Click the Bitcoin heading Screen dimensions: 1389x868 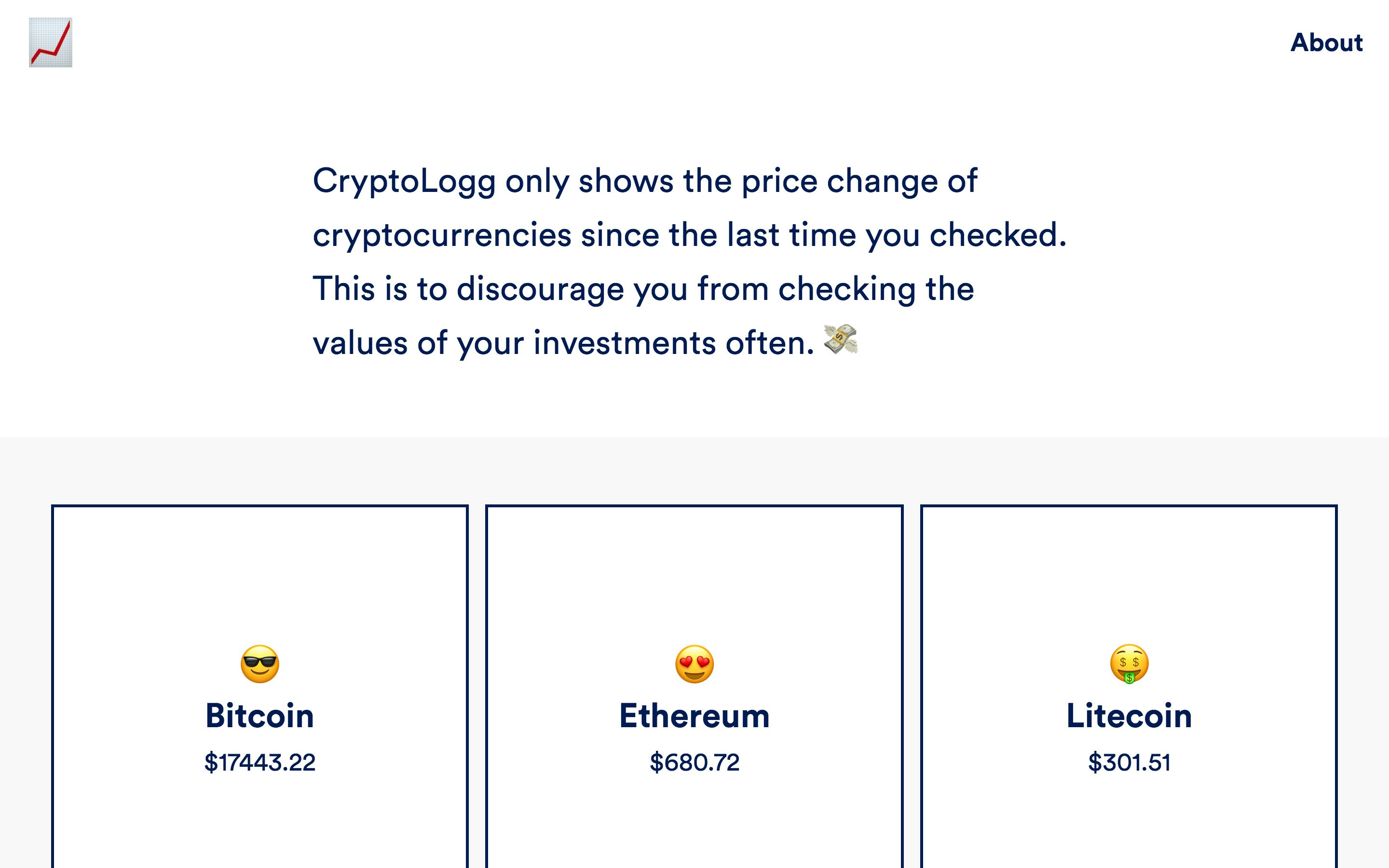pyautogui.click(x=259, y=715)
